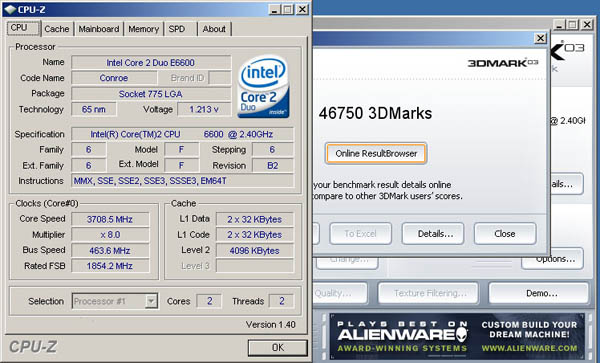Image resolution: width=600 pixels, height=363 pixels.
Task: Click the Threads count field
Action: coord(281,301)
